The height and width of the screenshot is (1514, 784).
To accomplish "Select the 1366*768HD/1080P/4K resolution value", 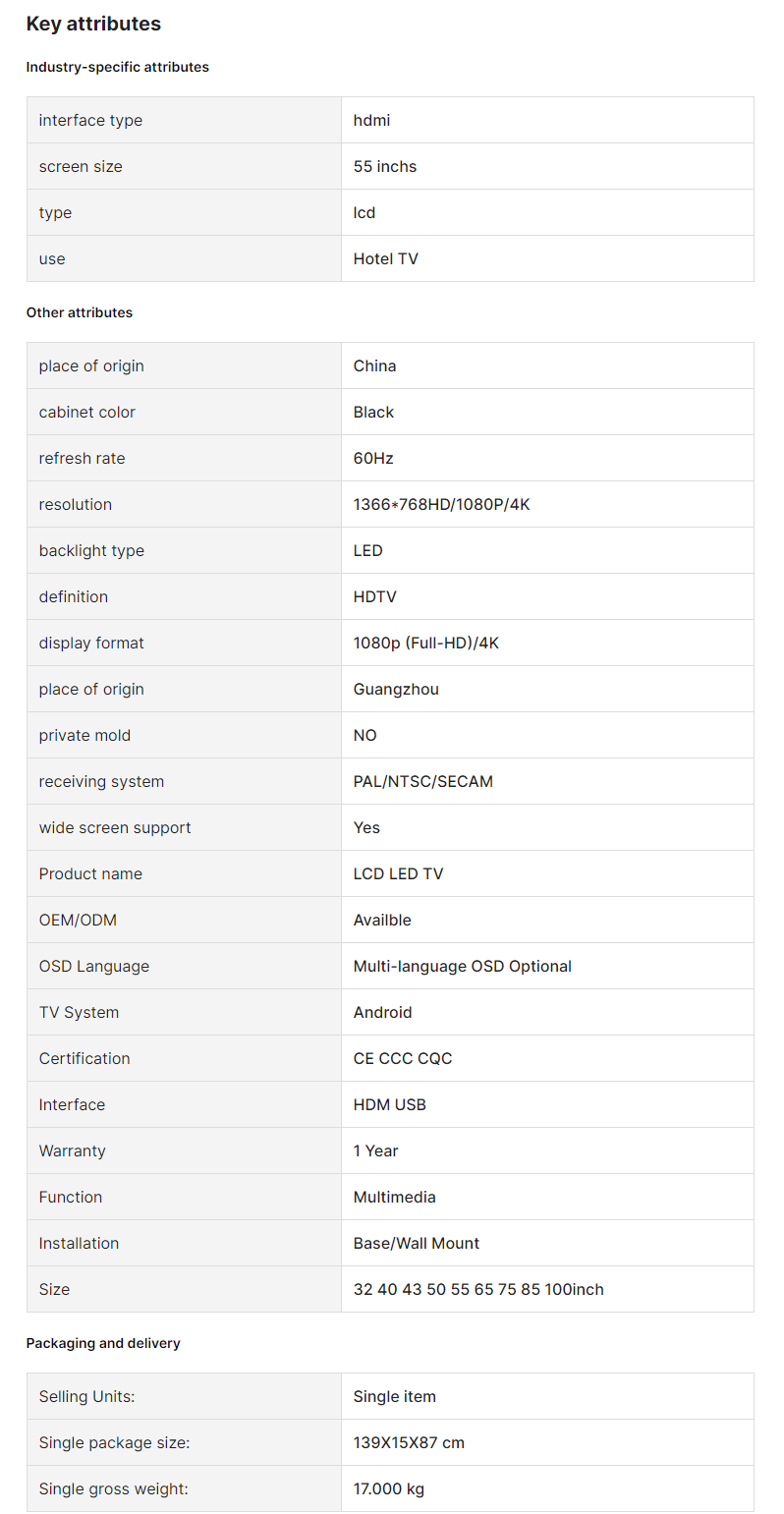I will [442, 504].
